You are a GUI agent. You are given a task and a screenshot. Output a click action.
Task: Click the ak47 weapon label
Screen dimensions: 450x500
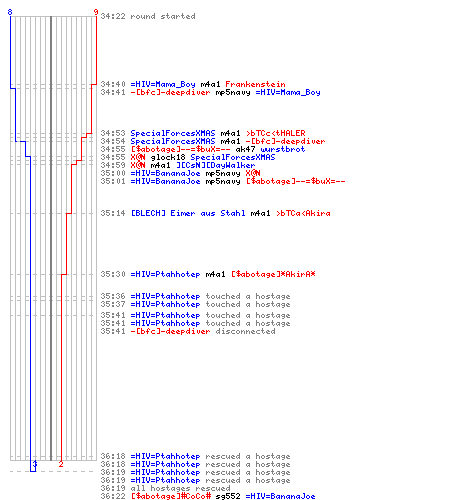(x=245, y=149)
